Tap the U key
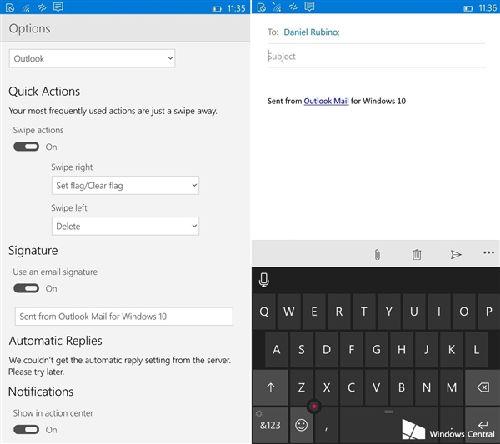Viewport: 500px width, 444px height. (x=414, y=312)
